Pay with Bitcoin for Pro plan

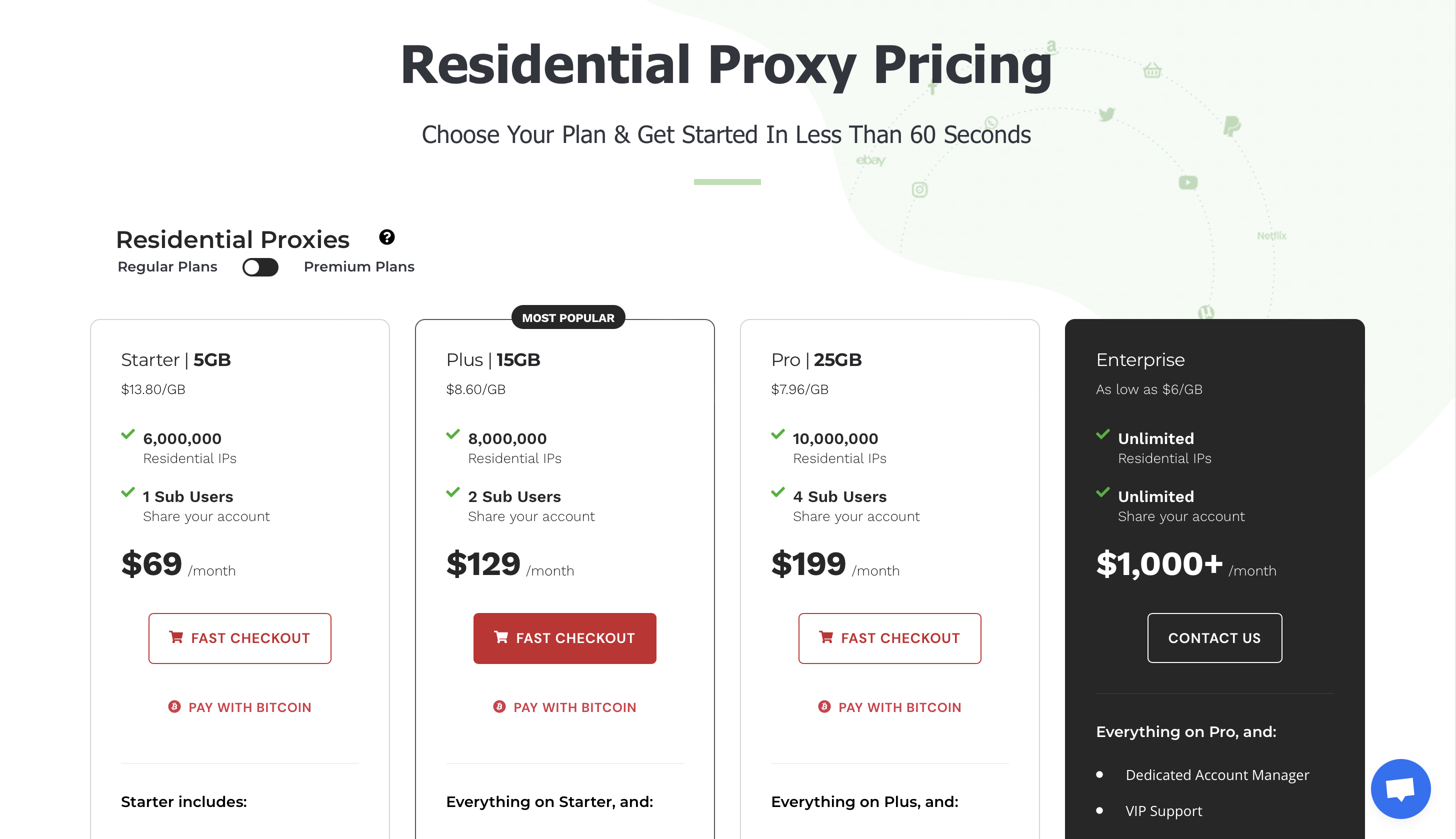(x=899, y=707)
